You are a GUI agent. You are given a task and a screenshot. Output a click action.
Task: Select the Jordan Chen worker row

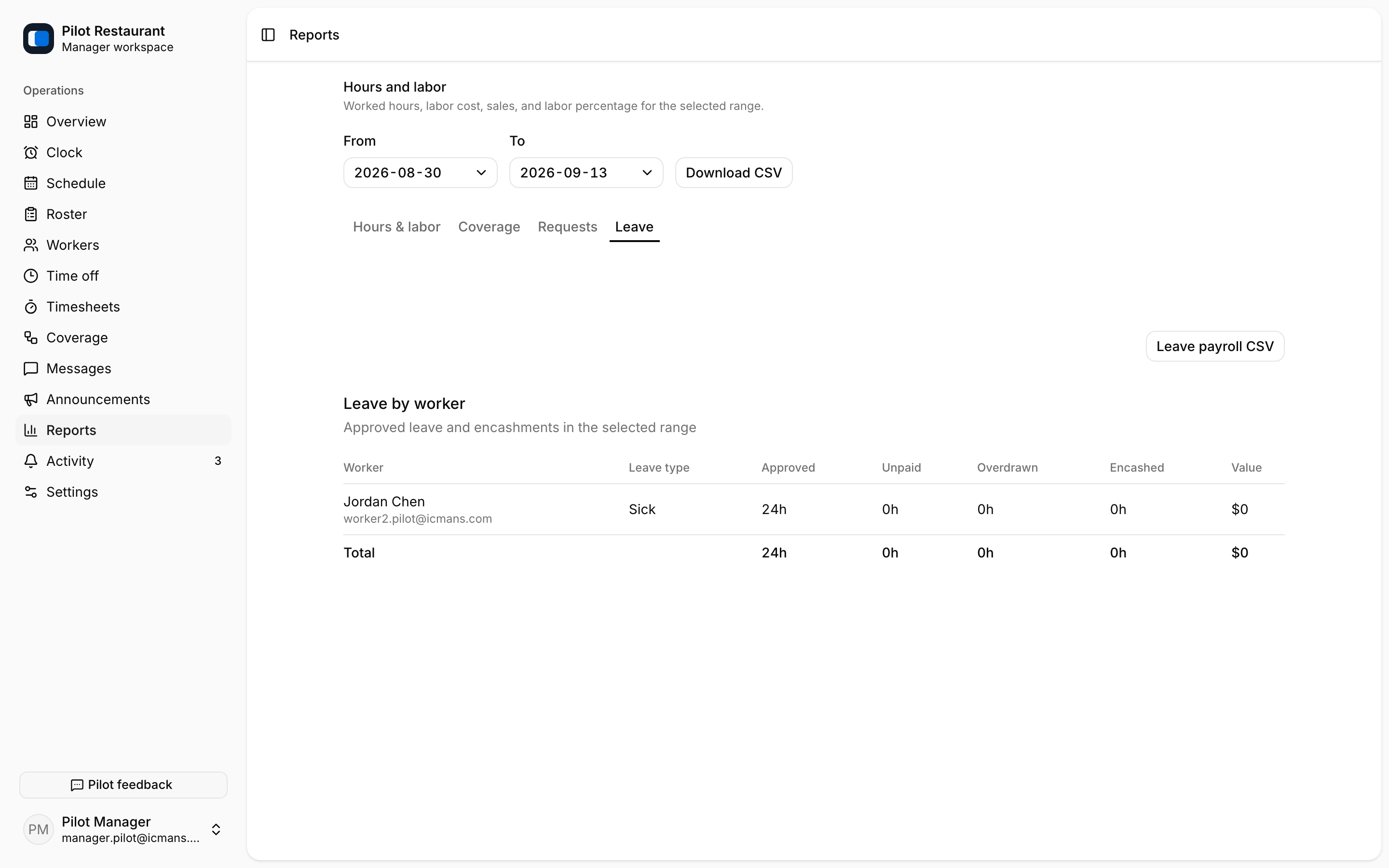pyautogui.click(x=814, y=510)
